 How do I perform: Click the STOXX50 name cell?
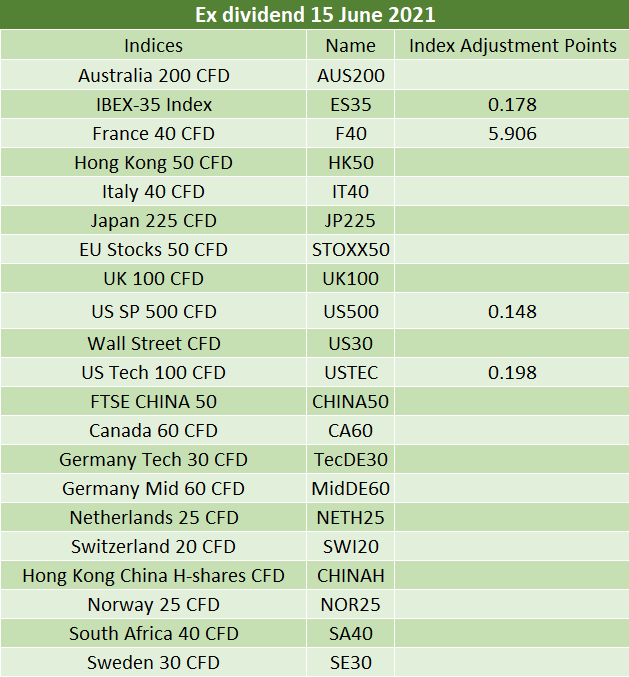pos(351,249)
